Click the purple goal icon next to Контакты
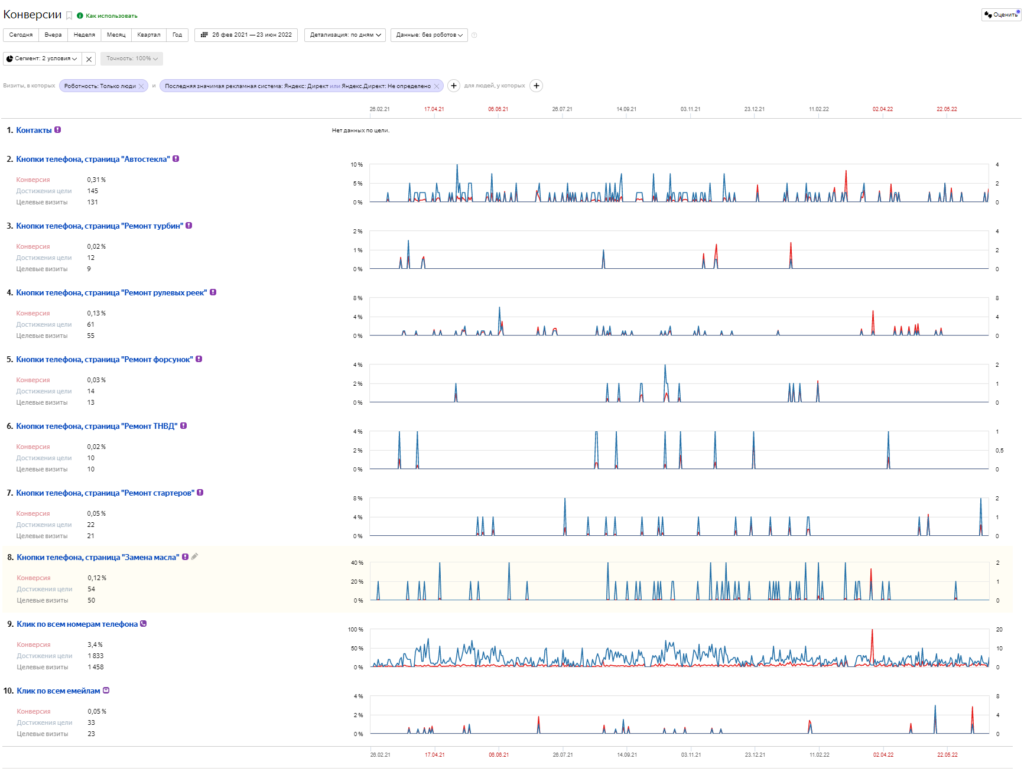 point(57,130)
